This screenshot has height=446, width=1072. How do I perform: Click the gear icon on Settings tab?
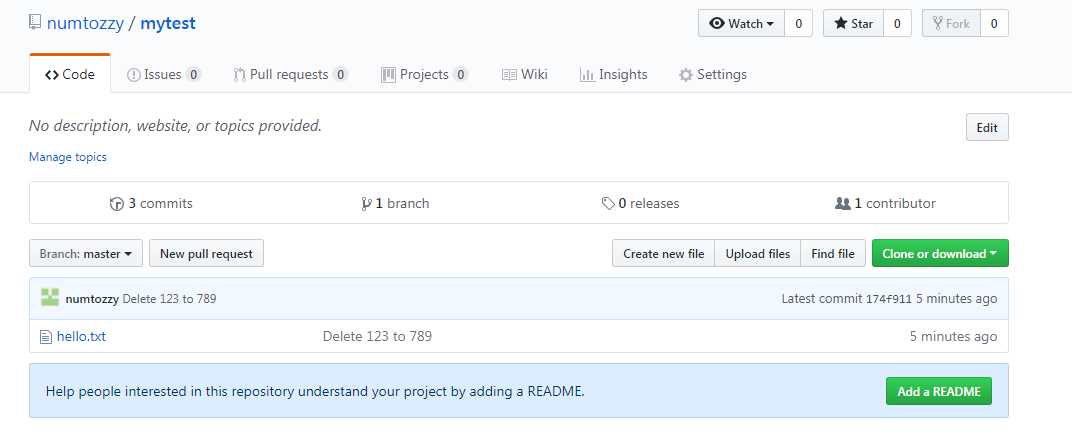coord(686,75)
